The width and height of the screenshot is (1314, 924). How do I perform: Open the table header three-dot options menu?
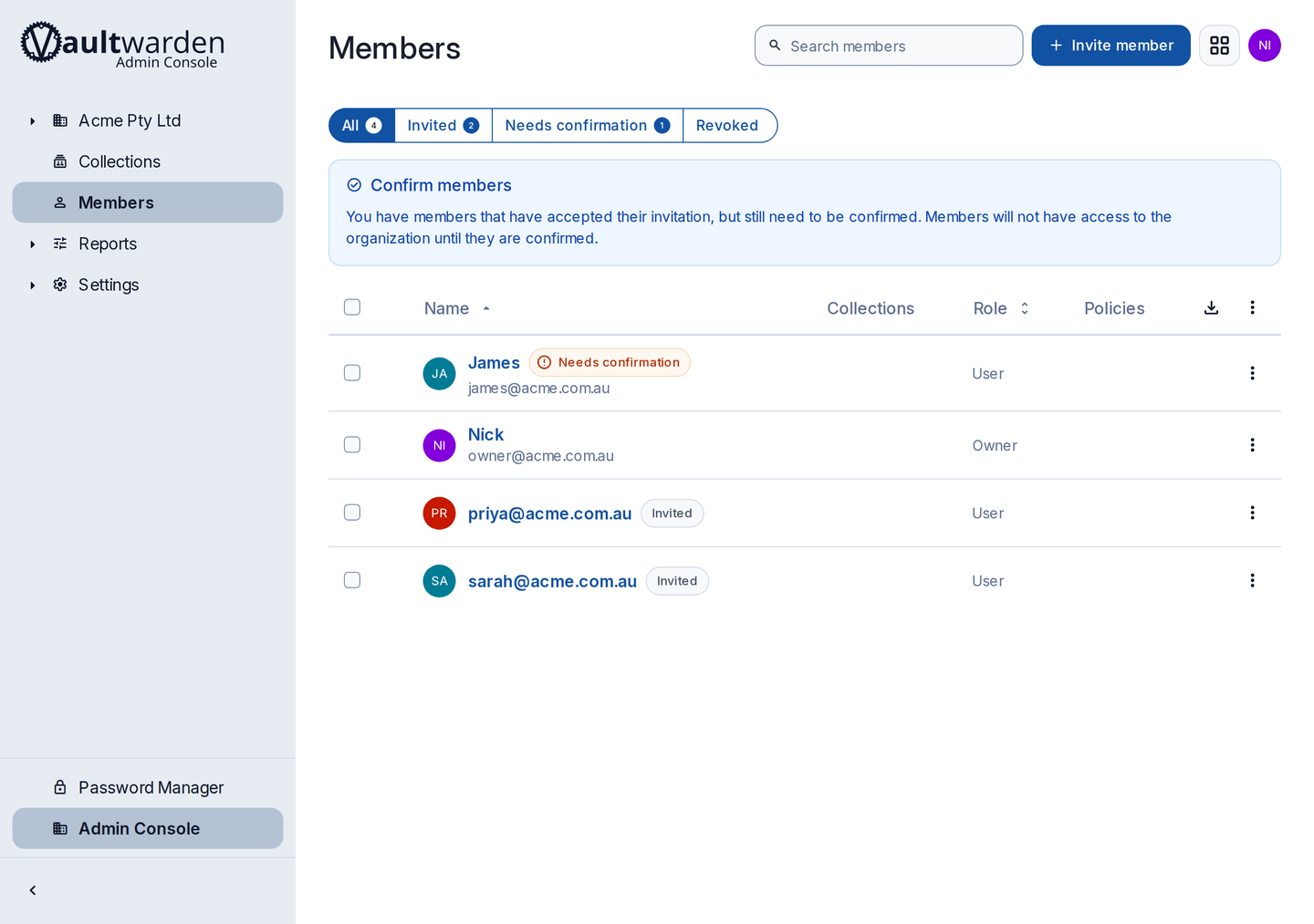click(x=1252, y=308)
